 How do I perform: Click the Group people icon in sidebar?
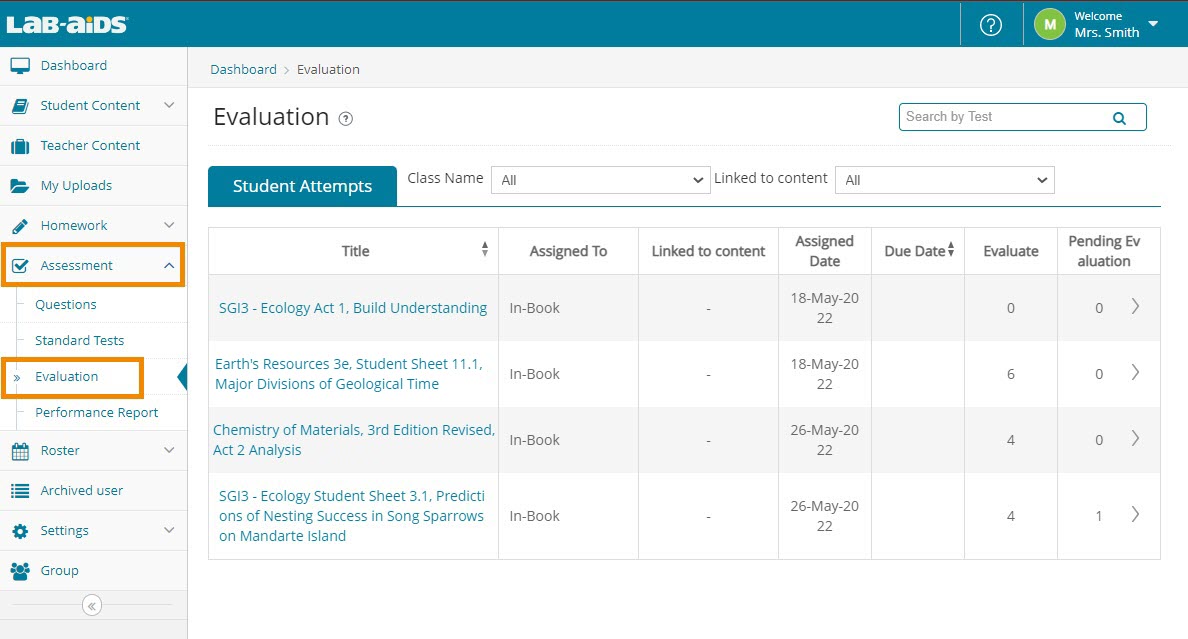(20, 571)
